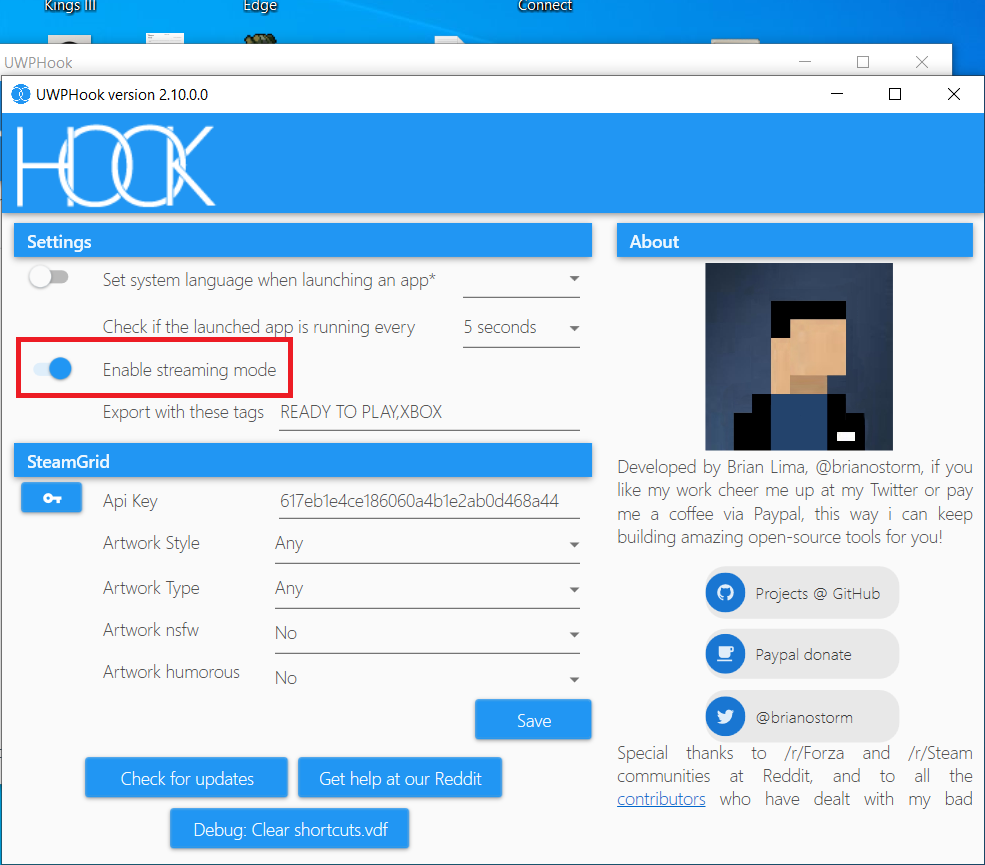Viewport: 985px width, 865px height.
Task: Open the Artwork nsfw dropdown
Action: 427,634
